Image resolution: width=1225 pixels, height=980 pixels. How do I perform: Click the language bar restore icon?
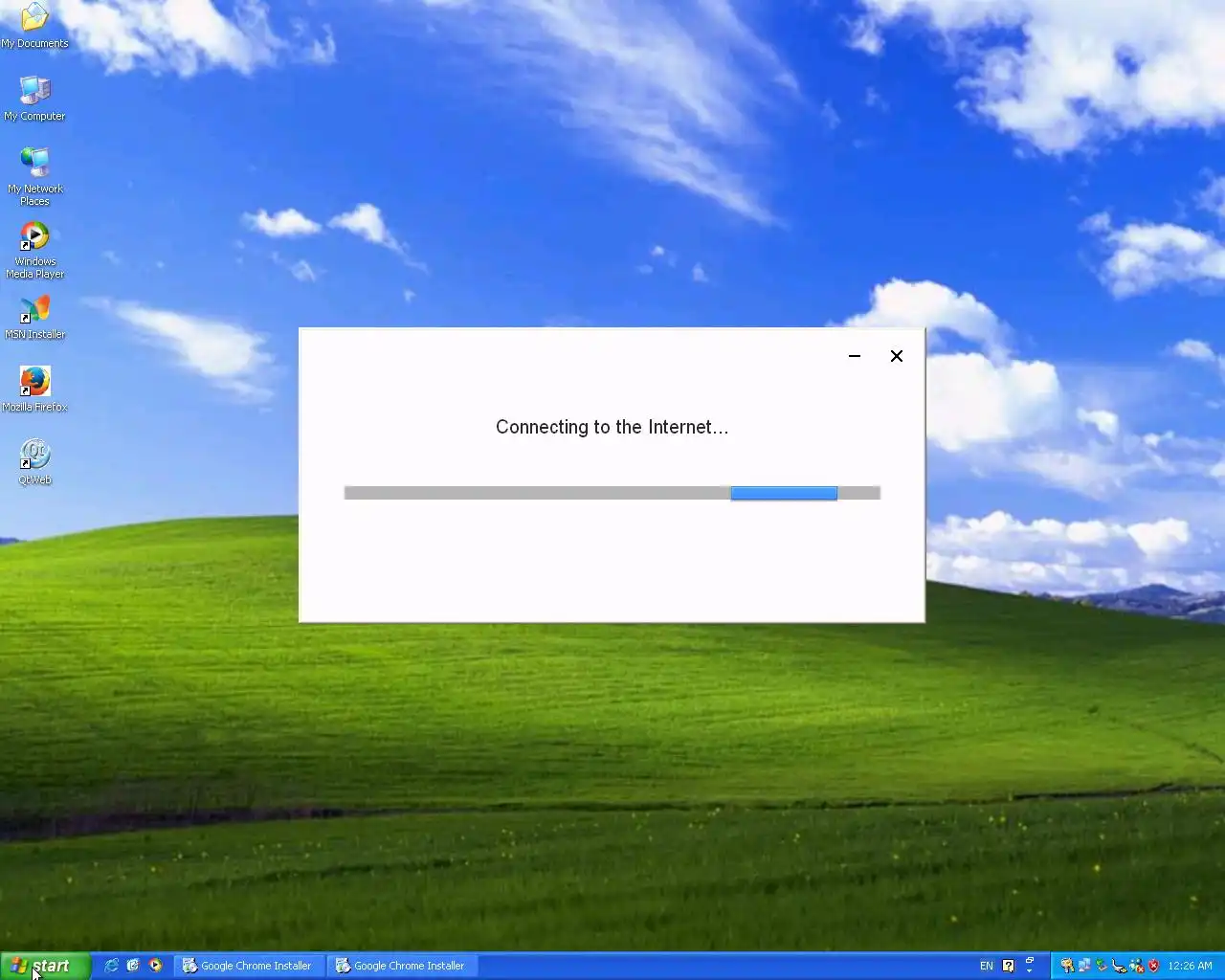pos(1030,960)
